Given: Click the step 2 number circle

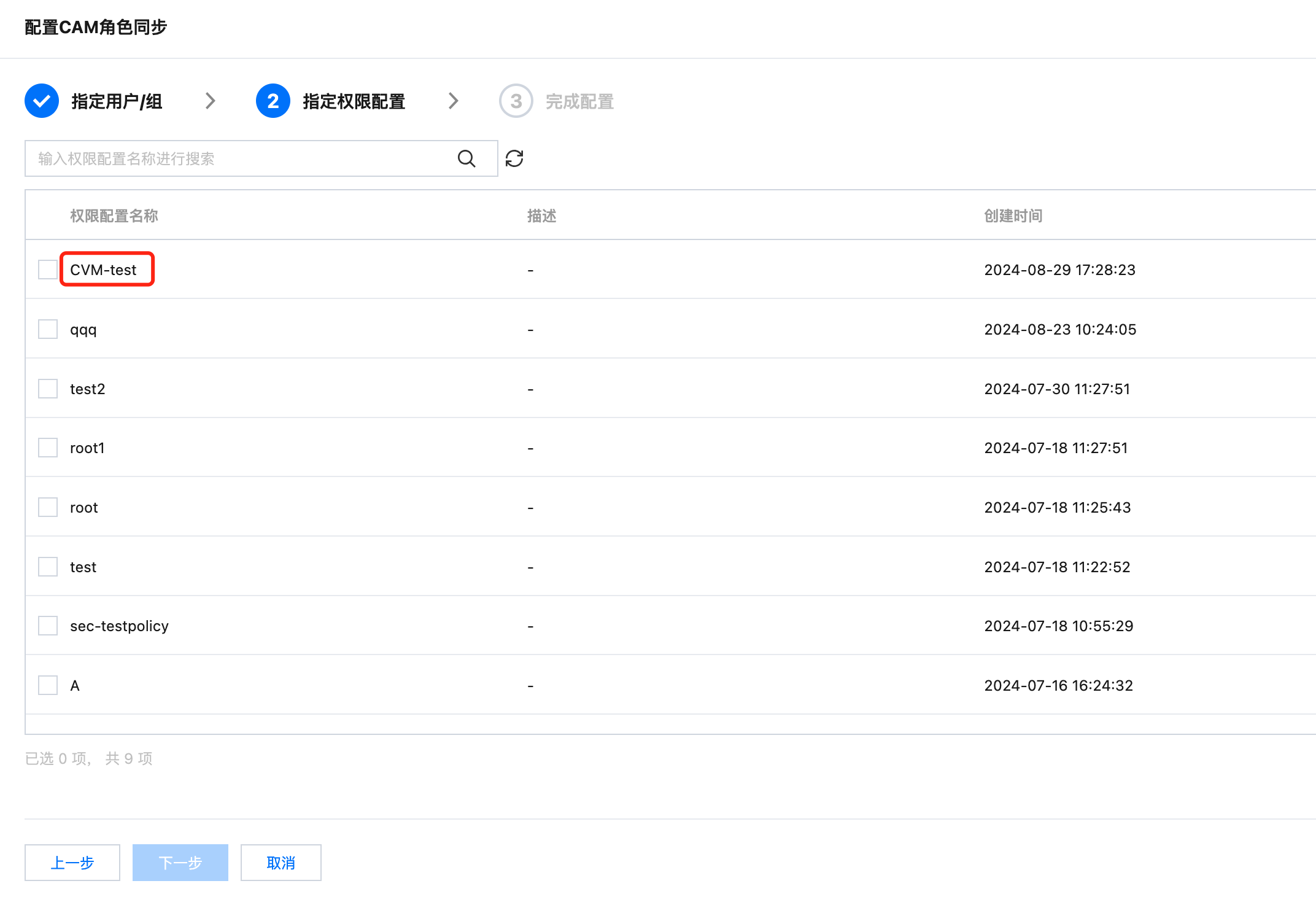Looking at the screenshot, I should tap(273, 101).
